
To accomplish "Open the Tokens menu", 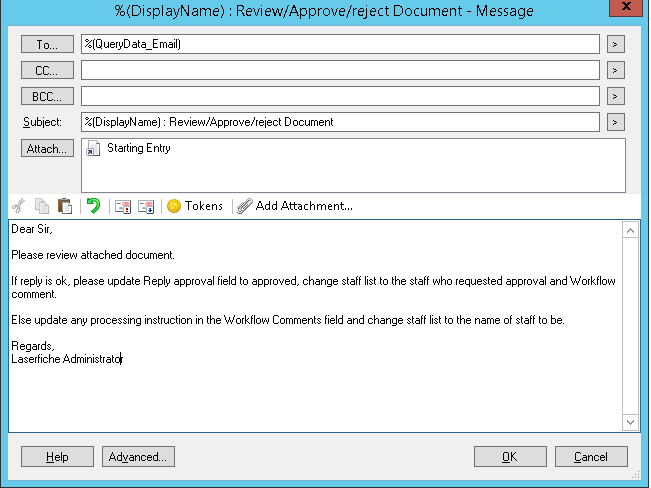I will pyautogui.click(x=195, y=206).
